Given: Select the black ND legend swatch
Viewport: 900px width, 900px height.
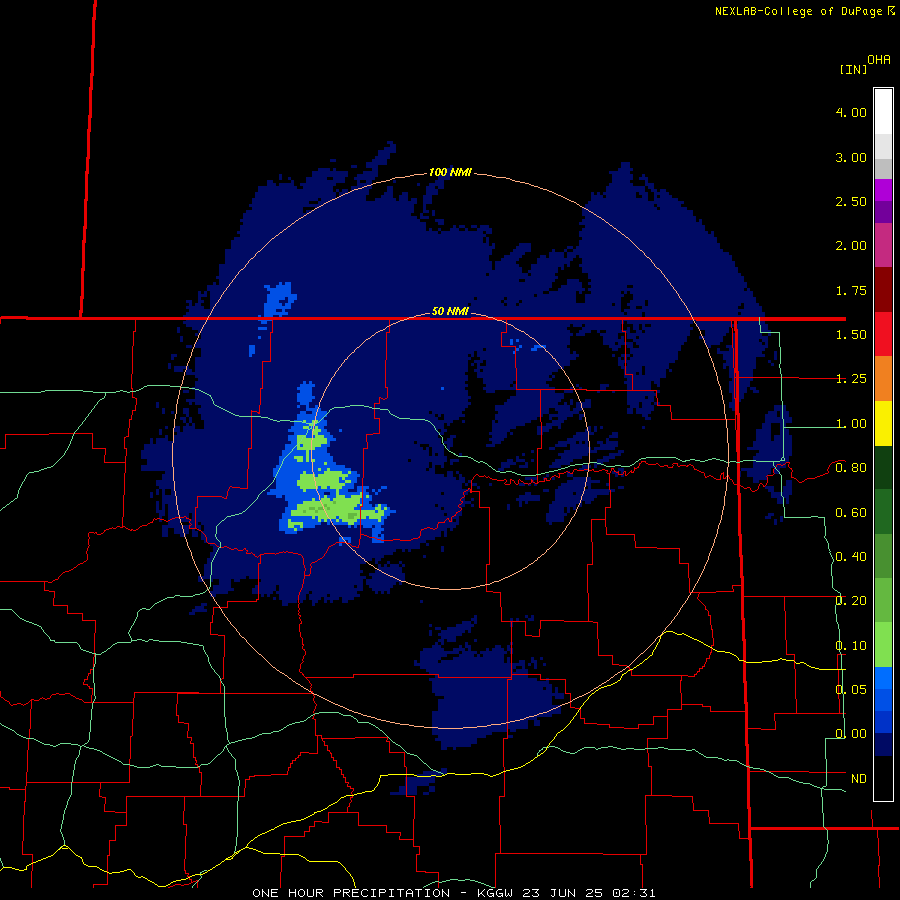Looking at the screenshot, I should click(x=883, y=778).
